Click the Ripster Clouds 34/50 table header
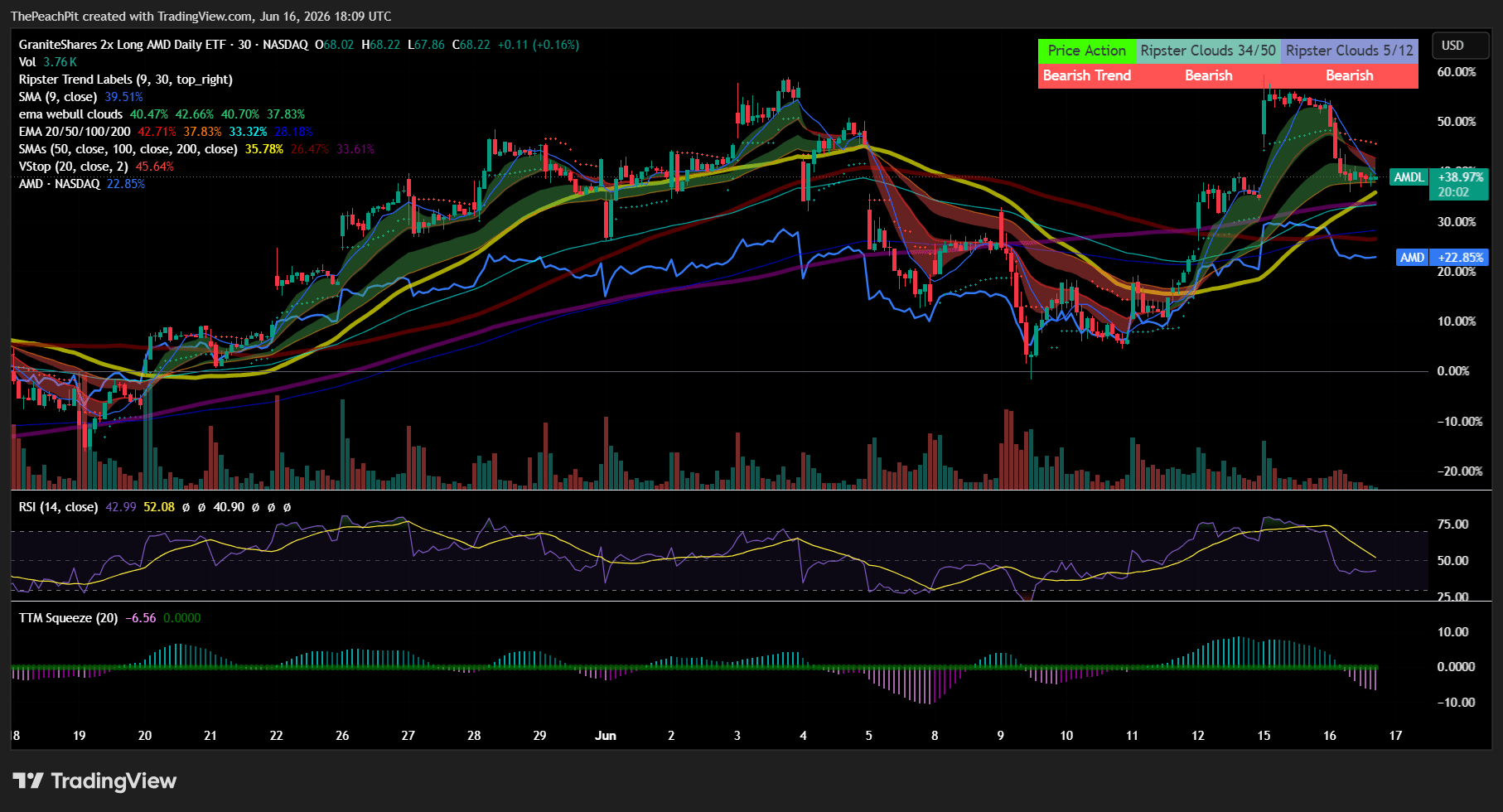Viewport: 1503px width, 812px height. [x=1208, y=51]
